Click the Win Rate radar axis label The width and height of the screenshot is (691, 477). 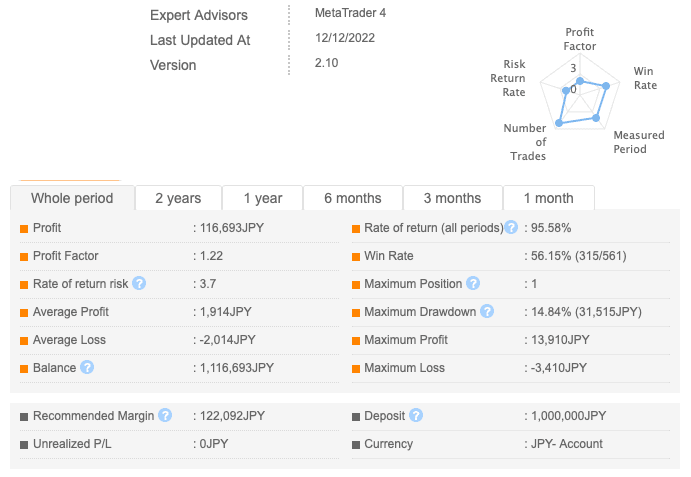tap(645, 78)
